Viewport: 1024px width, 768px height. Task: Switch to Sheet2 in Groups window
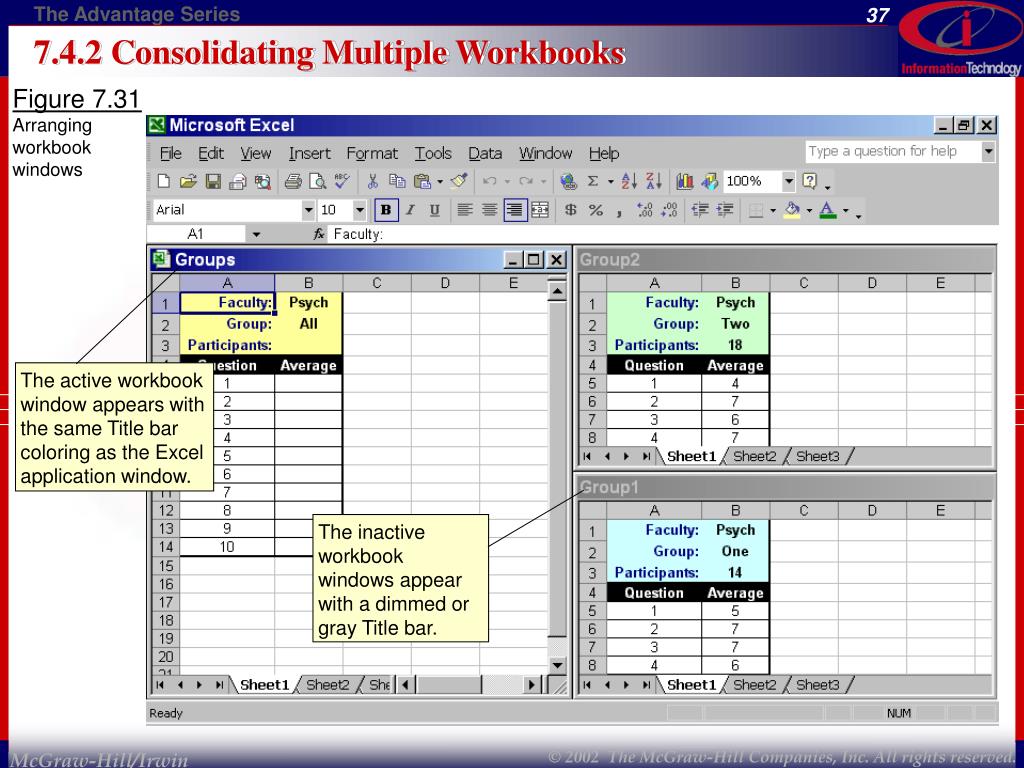point(327,684)
